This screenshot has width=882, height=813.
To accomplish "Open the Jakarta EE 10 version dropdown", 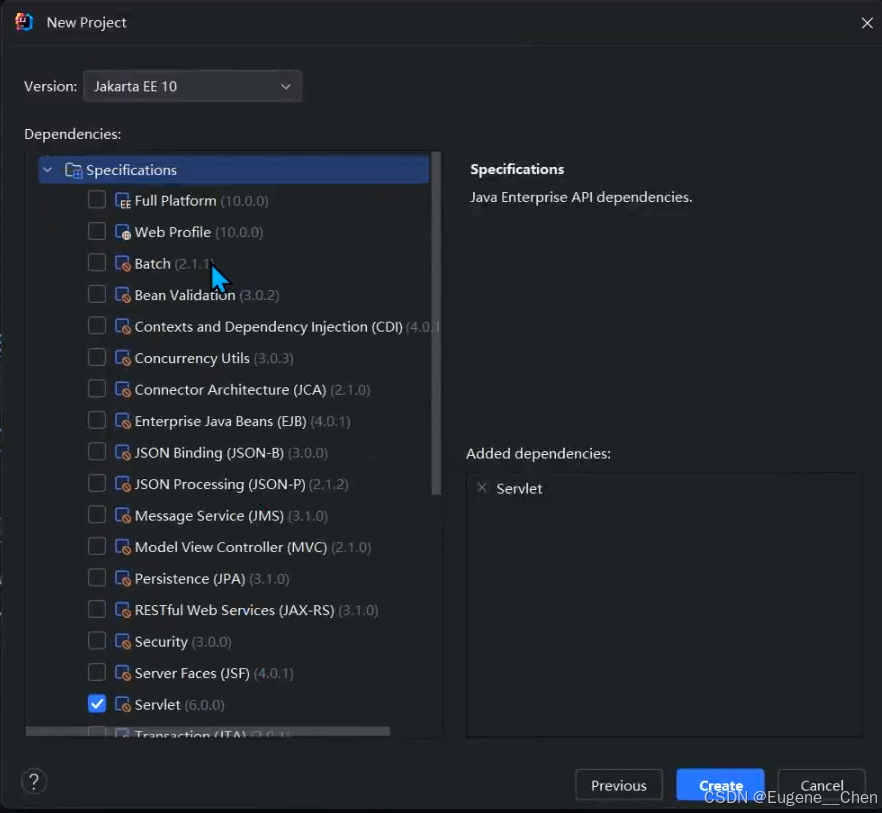I will [192, 86].
